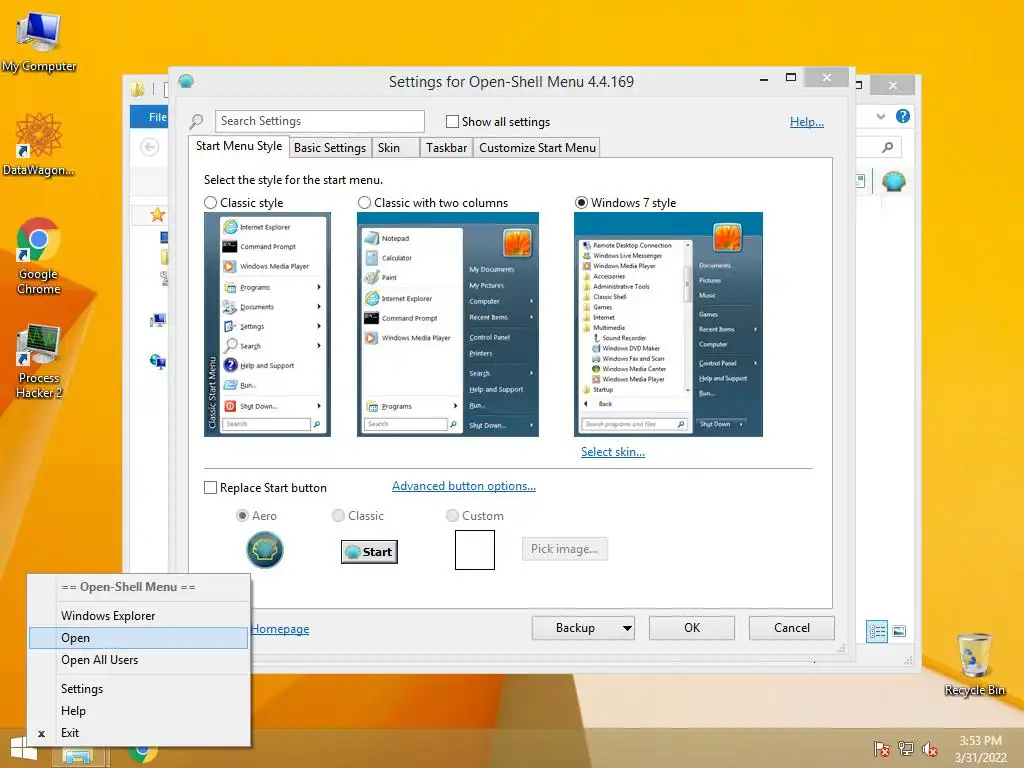
Task: Expand the Explorer ribbon chevron
Action: pyautogui.click(x=880, y=116)
